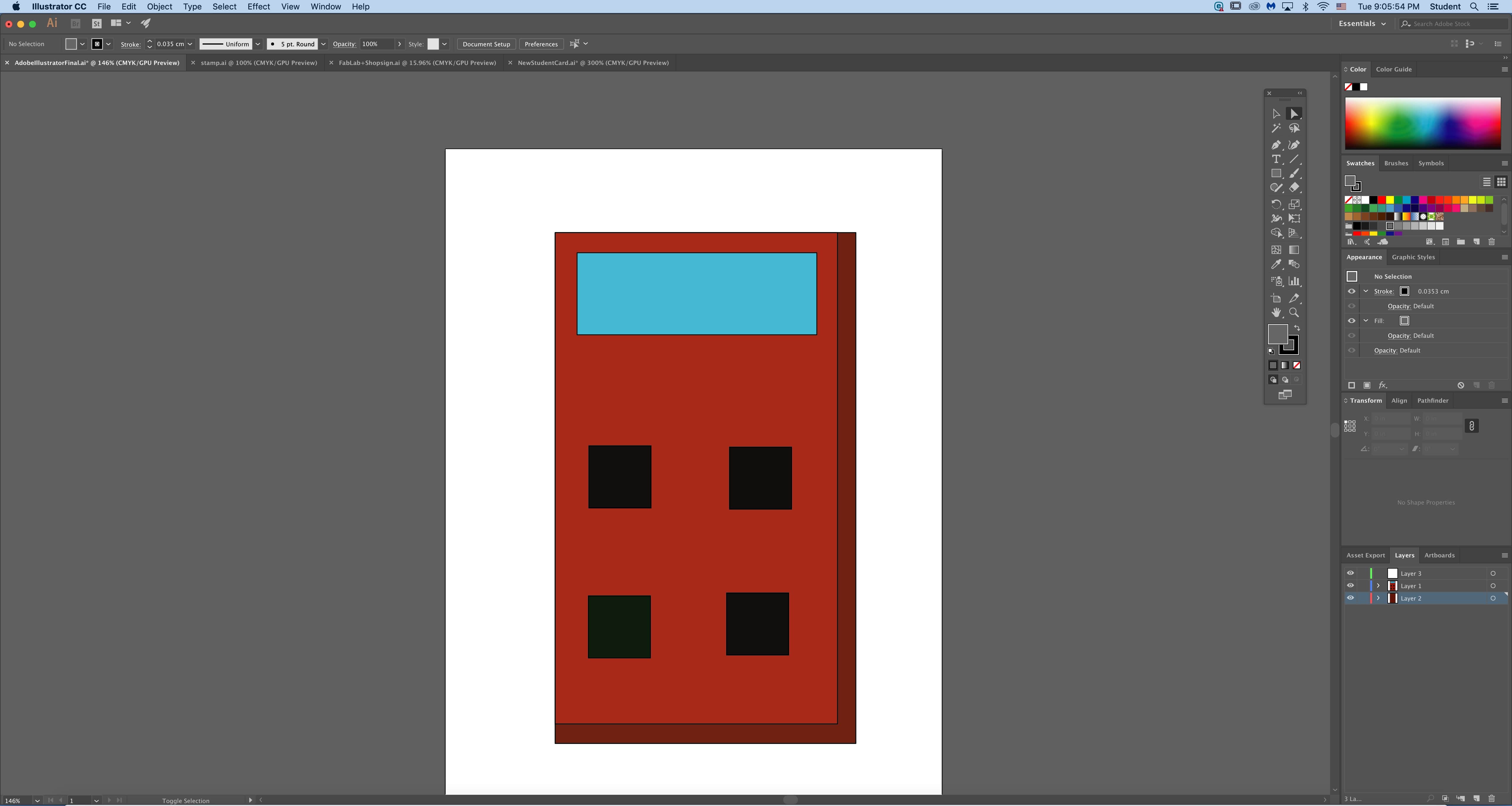Open Opacity link in control bar
Screen dimensions: 1512x806
[x=344, y=45]
